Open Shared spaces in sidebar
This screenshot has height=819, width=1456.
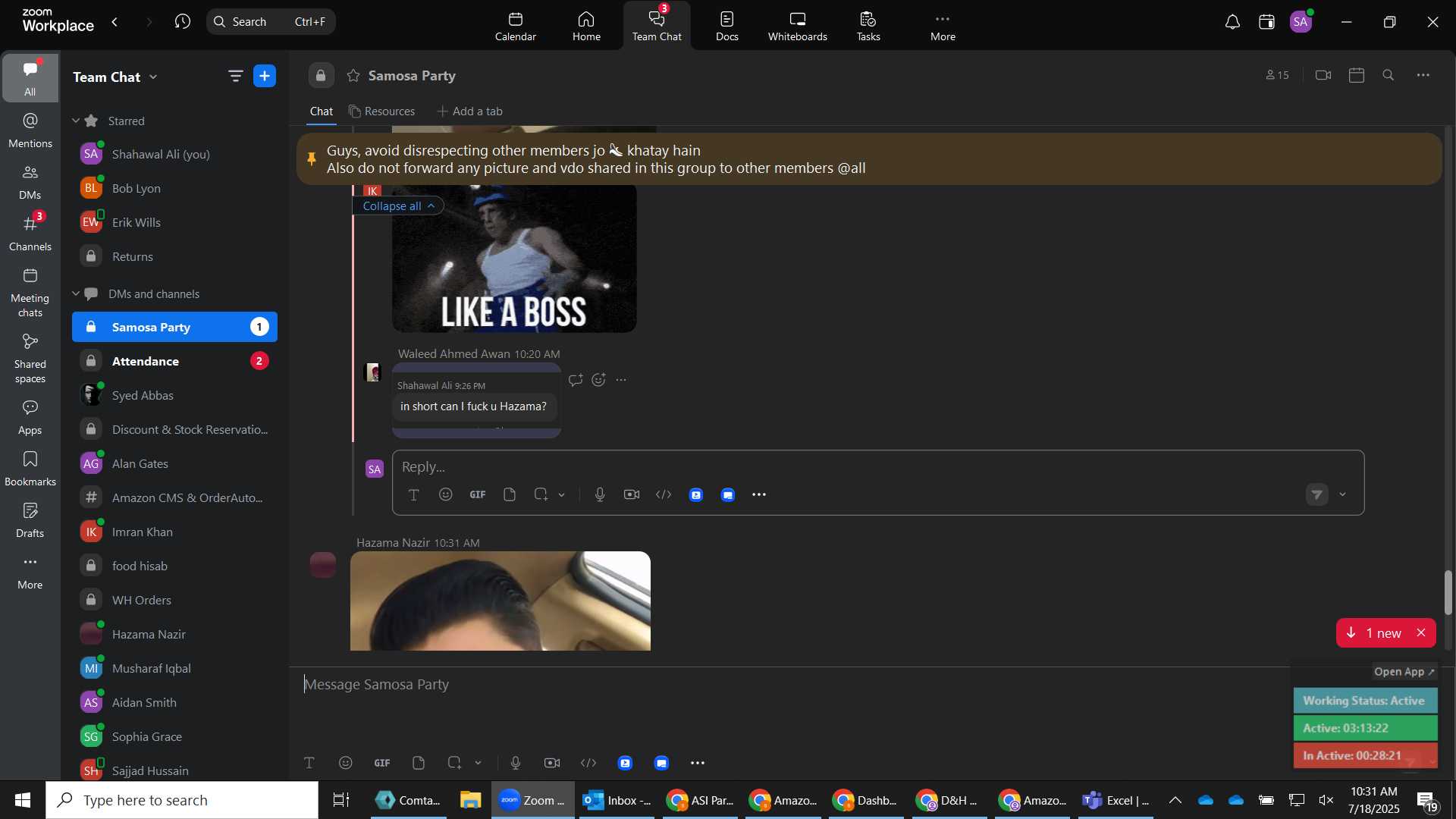(x=30, y=359)
